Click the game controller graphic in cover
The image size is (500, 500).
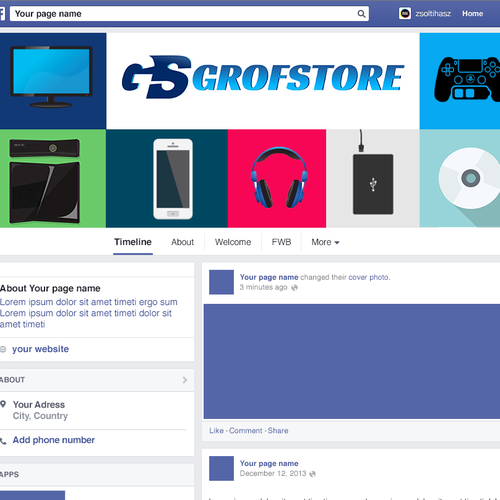(x=467, y=79)
